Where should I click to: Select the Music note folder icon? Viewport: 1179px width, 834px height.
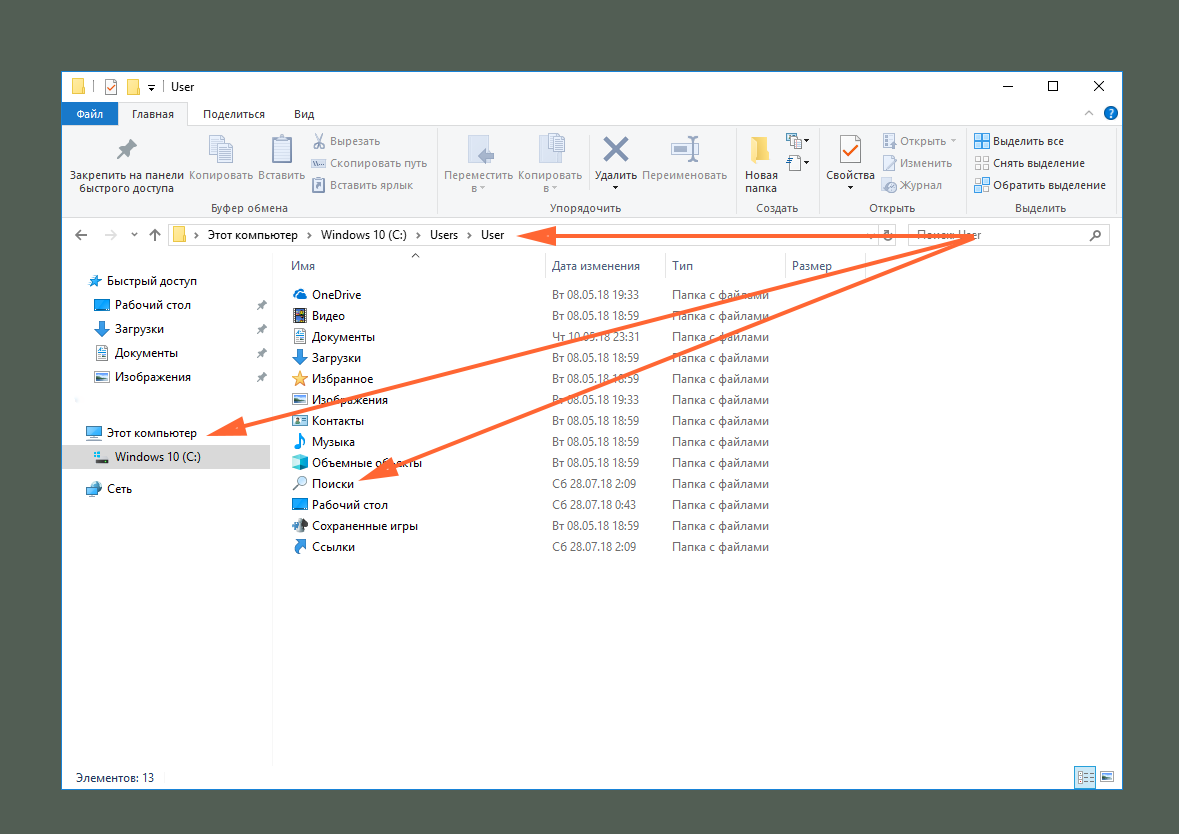(x=300, y=441)
